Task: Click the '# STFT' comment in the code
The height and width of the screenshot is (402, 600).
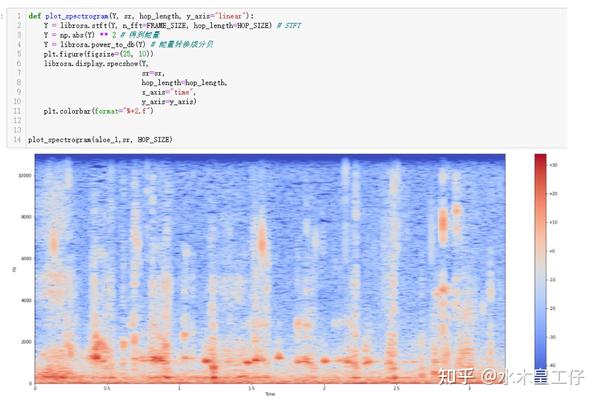Action: [x=289, y=26]
